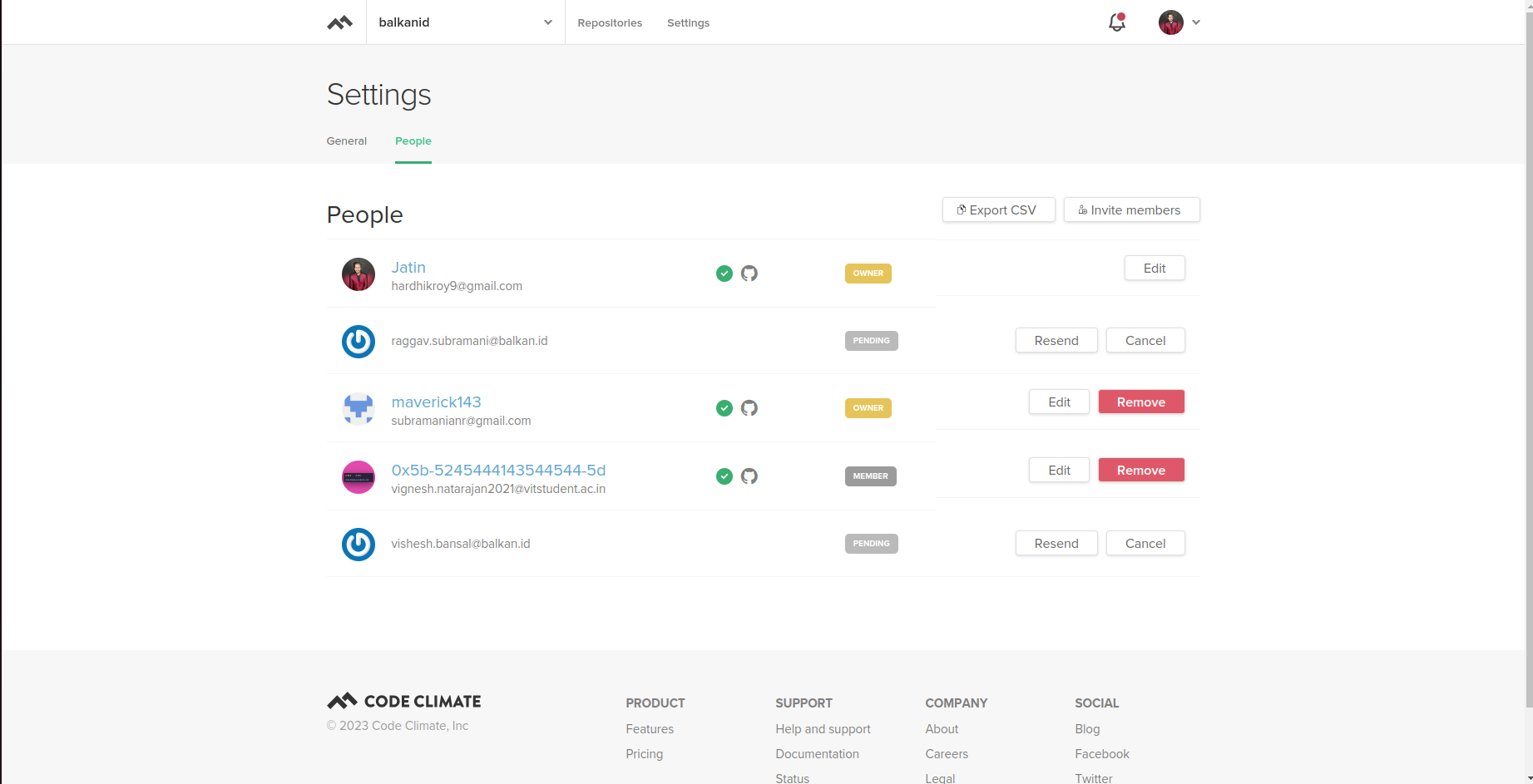1533x784 pixels.
Task: Click maverick143's avatar image
Action: 359,409
